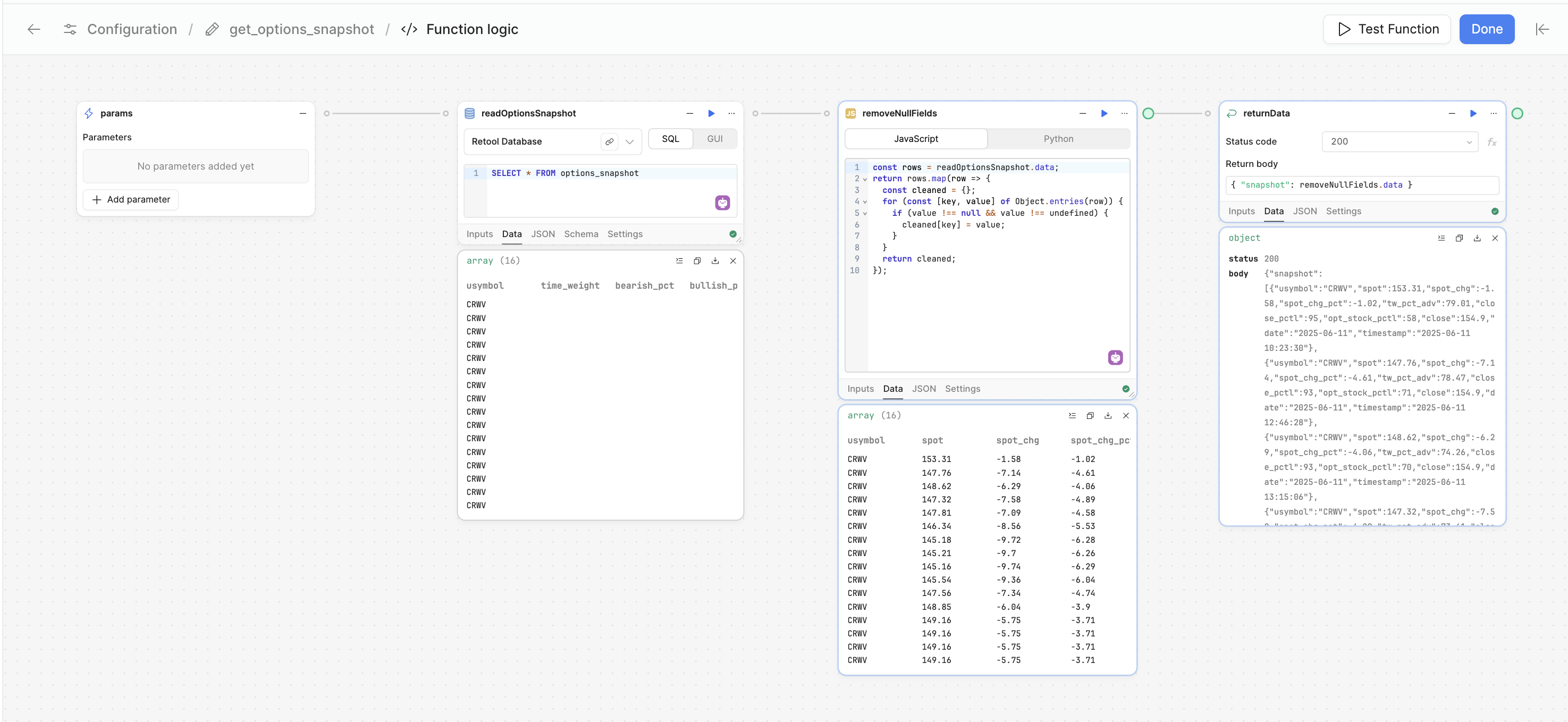Open Inputs tab of readOptionsSnapshot
Image resolution: width=1568 pixels, height=722 pixels.
click(479, 234)
